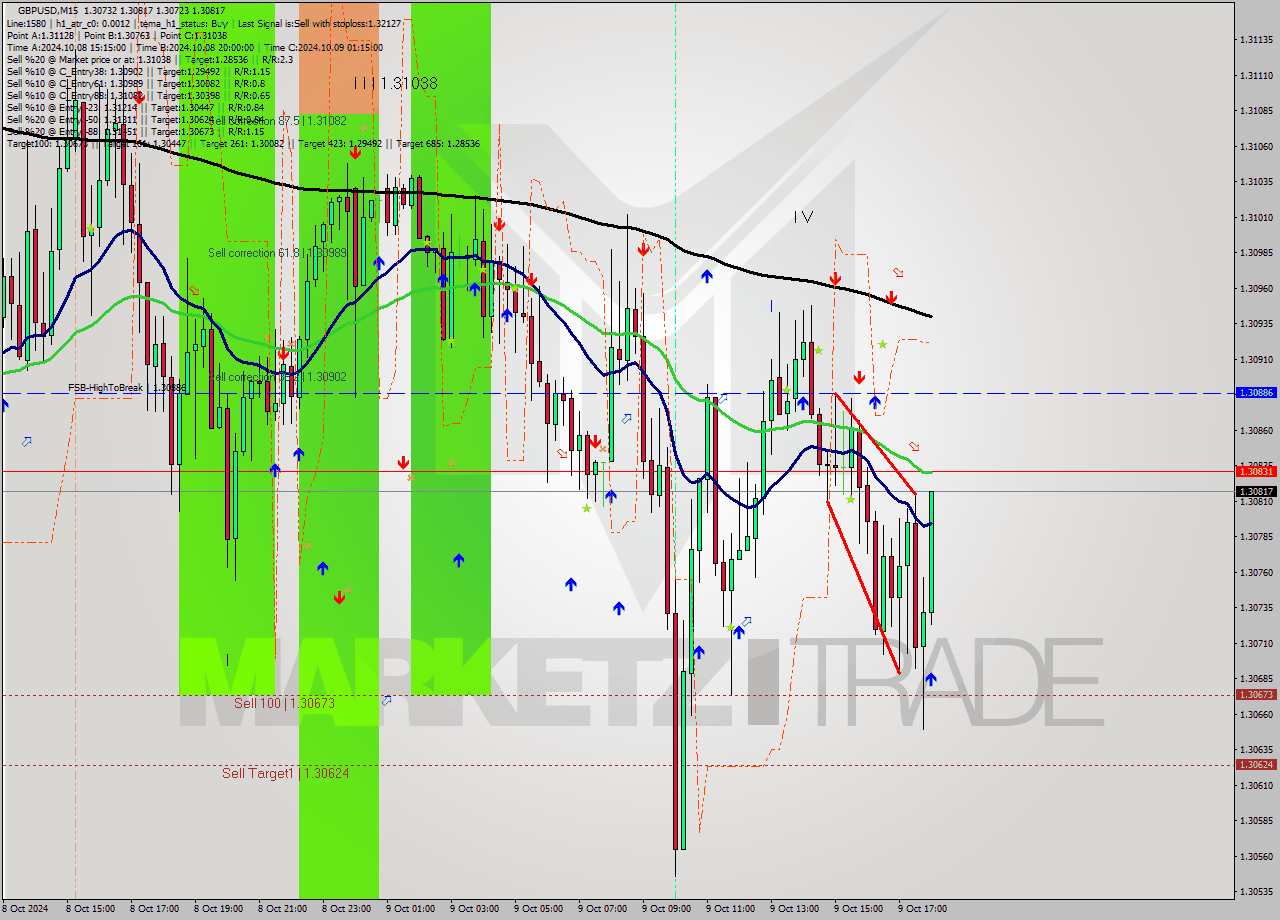This screenshot has width=1280, height=920.
Task: Click the '9 Oct 11:00' time axis label
Action: [x=730, y=909]
